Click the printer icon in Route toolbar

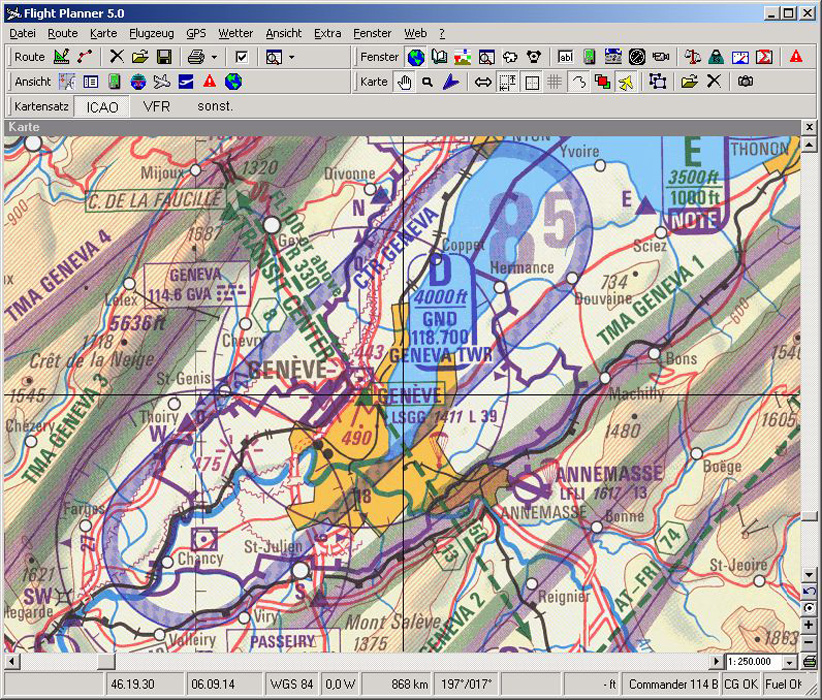[196, 57]
